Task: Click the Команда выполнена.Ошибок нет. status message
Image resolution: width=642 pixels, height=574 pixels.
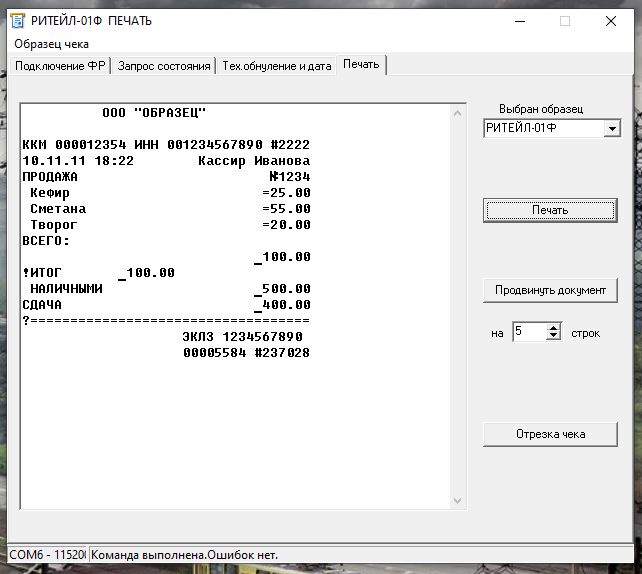Action: [x=184, y=555]
